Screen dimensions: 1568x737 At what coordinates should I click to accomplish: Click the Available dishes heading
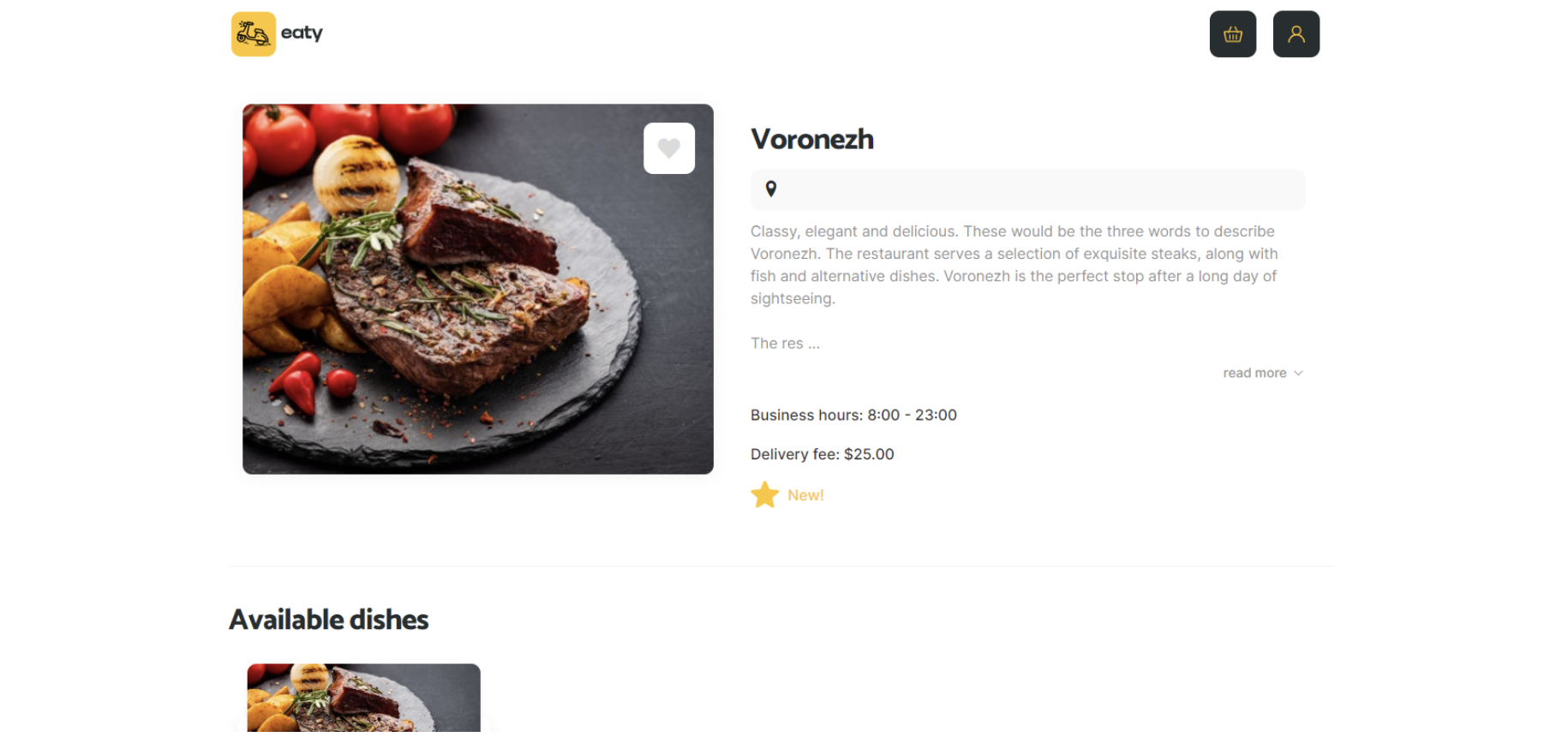(328, 620)
